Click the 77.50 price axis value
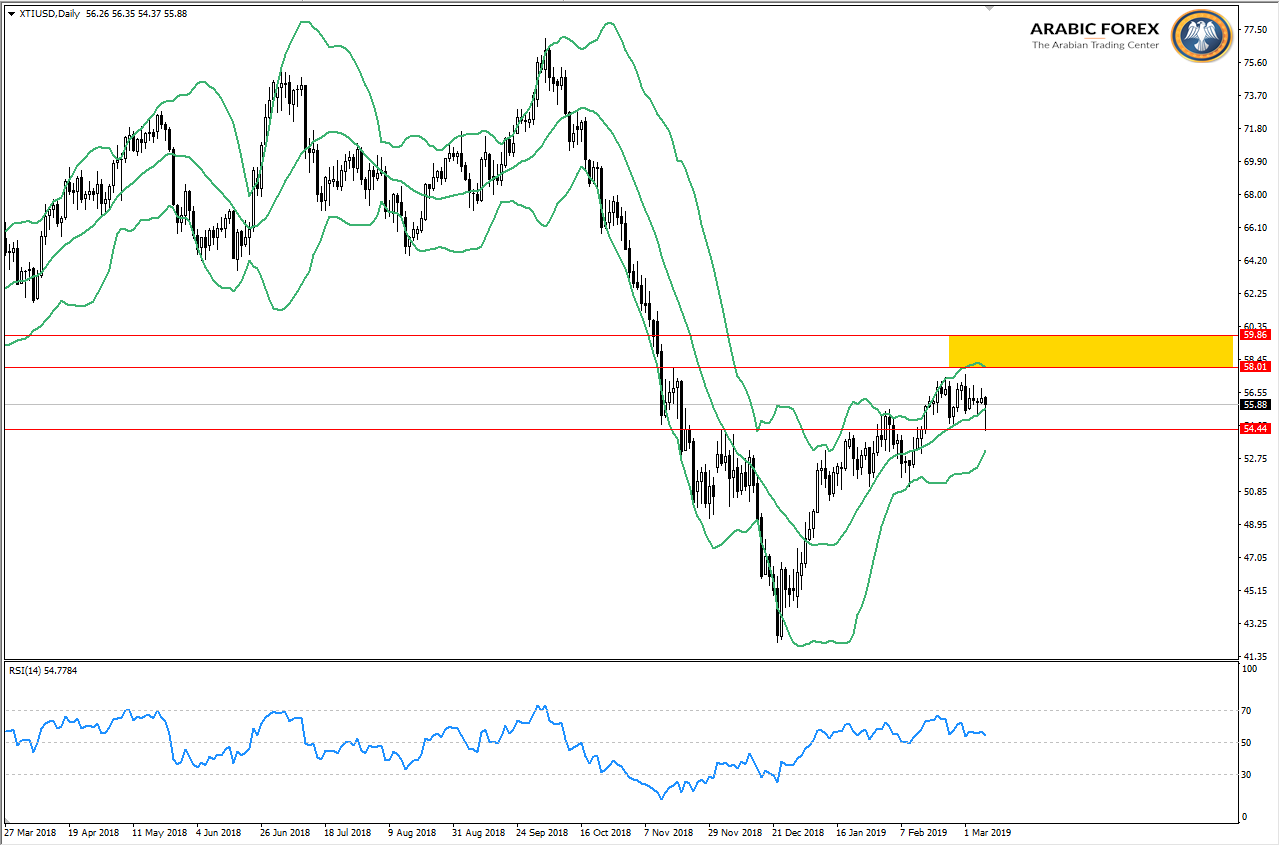 click(1254, 30)
